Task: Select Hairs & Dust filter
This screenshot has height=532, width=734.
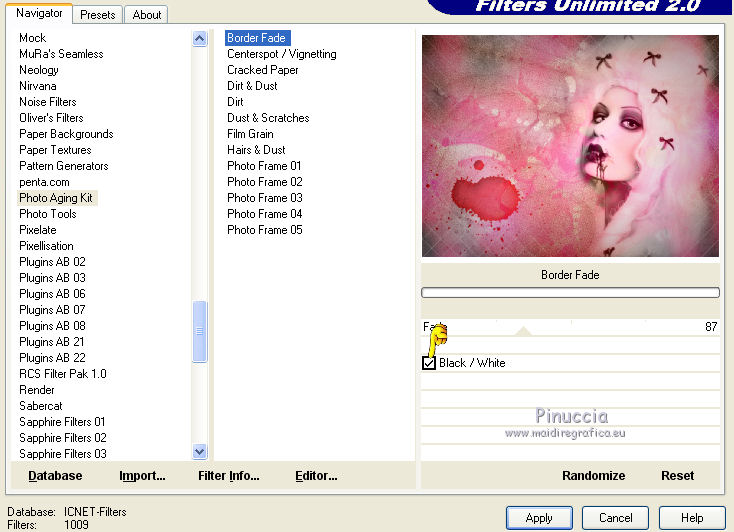Action: [256, 150]
